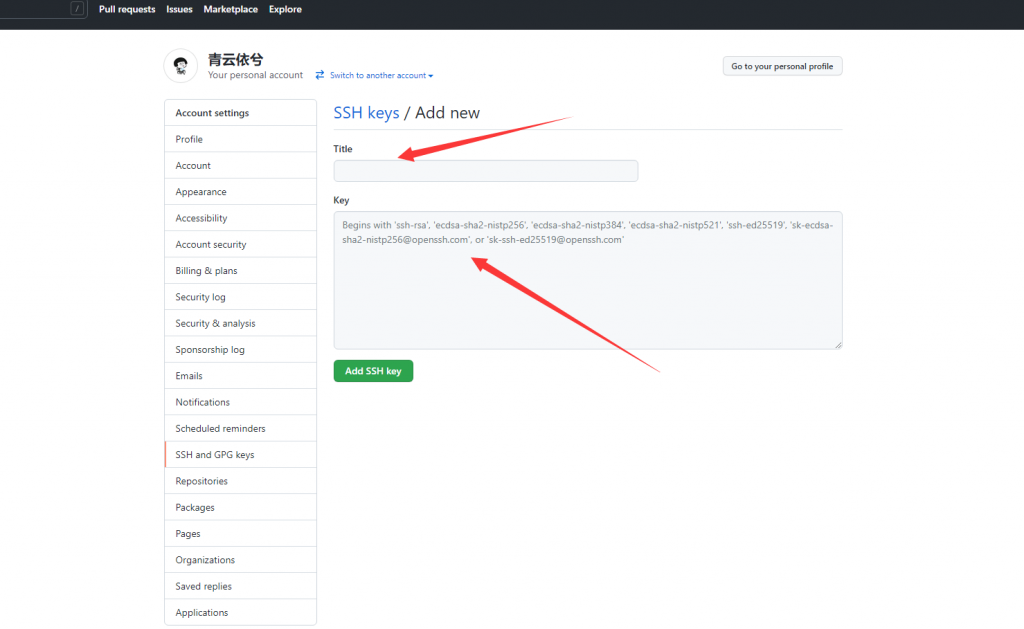Open Issues in top navigation

click(179, 9)
